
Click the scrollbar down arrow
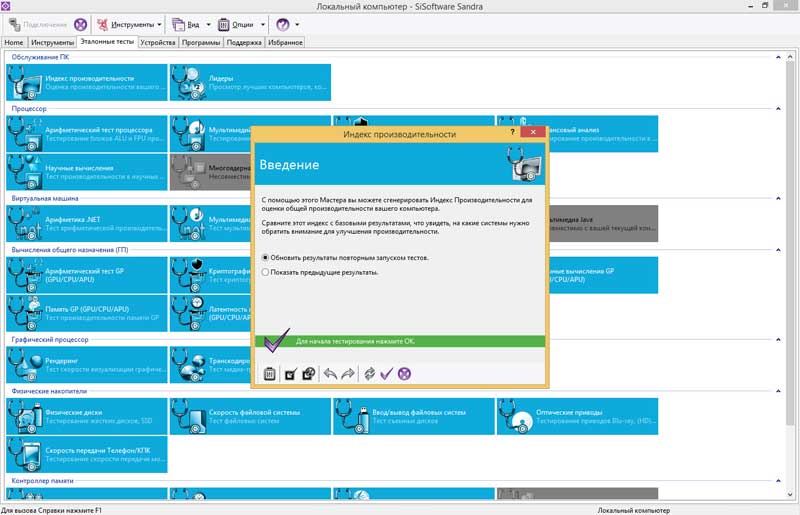[790, 495]
